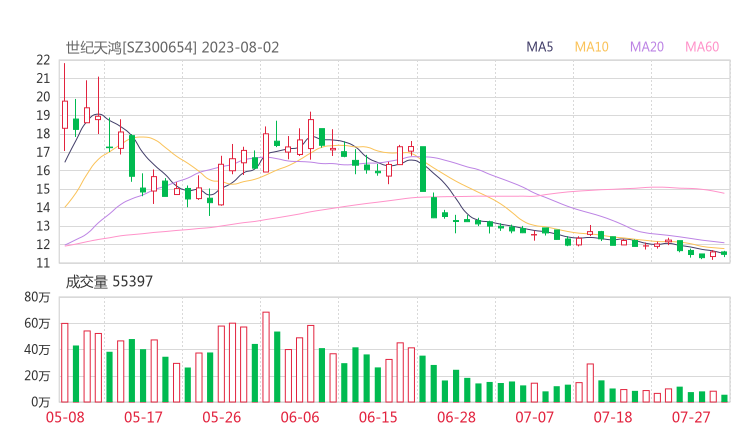Click the 80万 volume axis label

tap(37, 297)
